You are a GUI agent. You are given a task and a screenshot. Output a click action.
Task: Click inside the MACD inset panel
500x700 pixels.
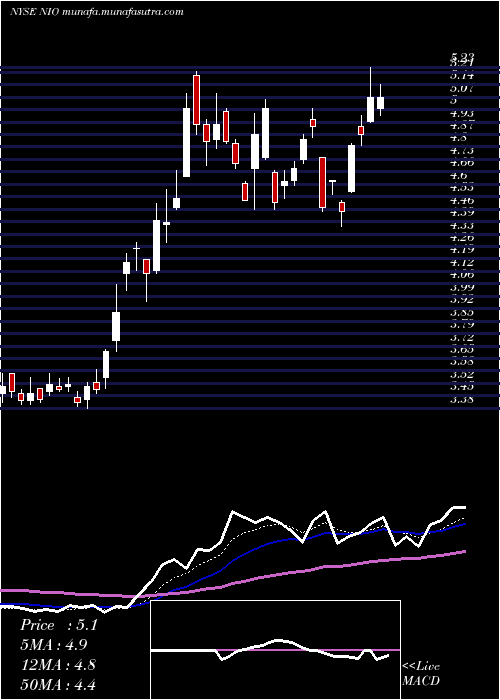pos(275,650)
